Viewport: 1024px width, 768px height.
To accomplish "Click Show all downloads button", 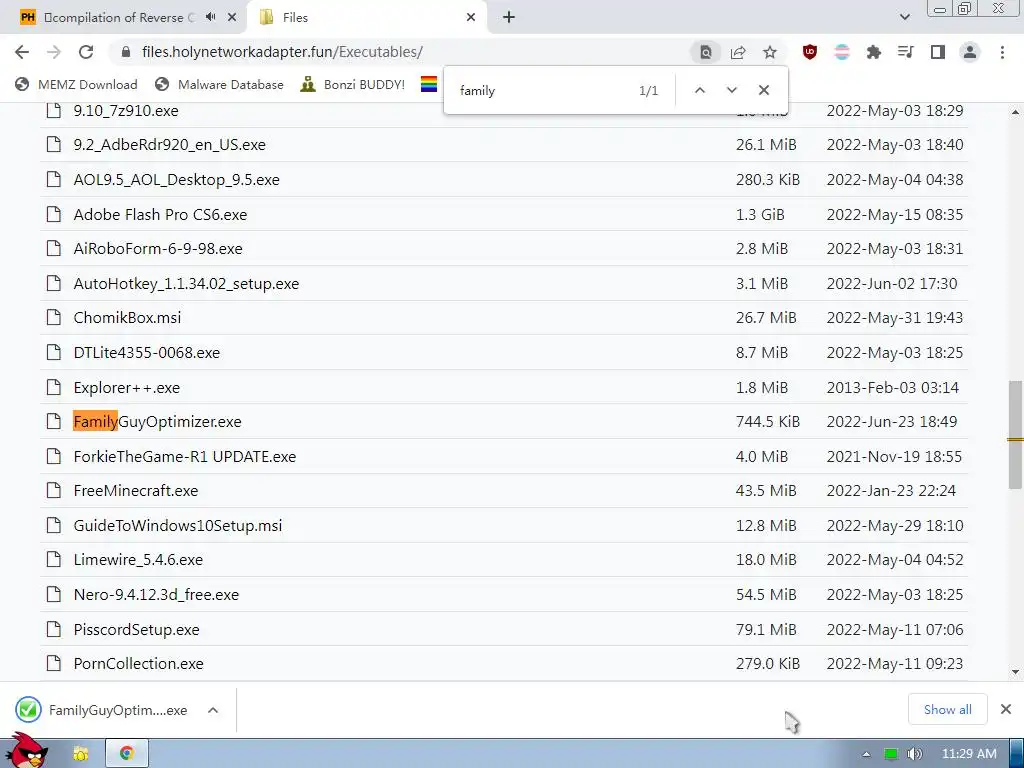I will point(947,709).
